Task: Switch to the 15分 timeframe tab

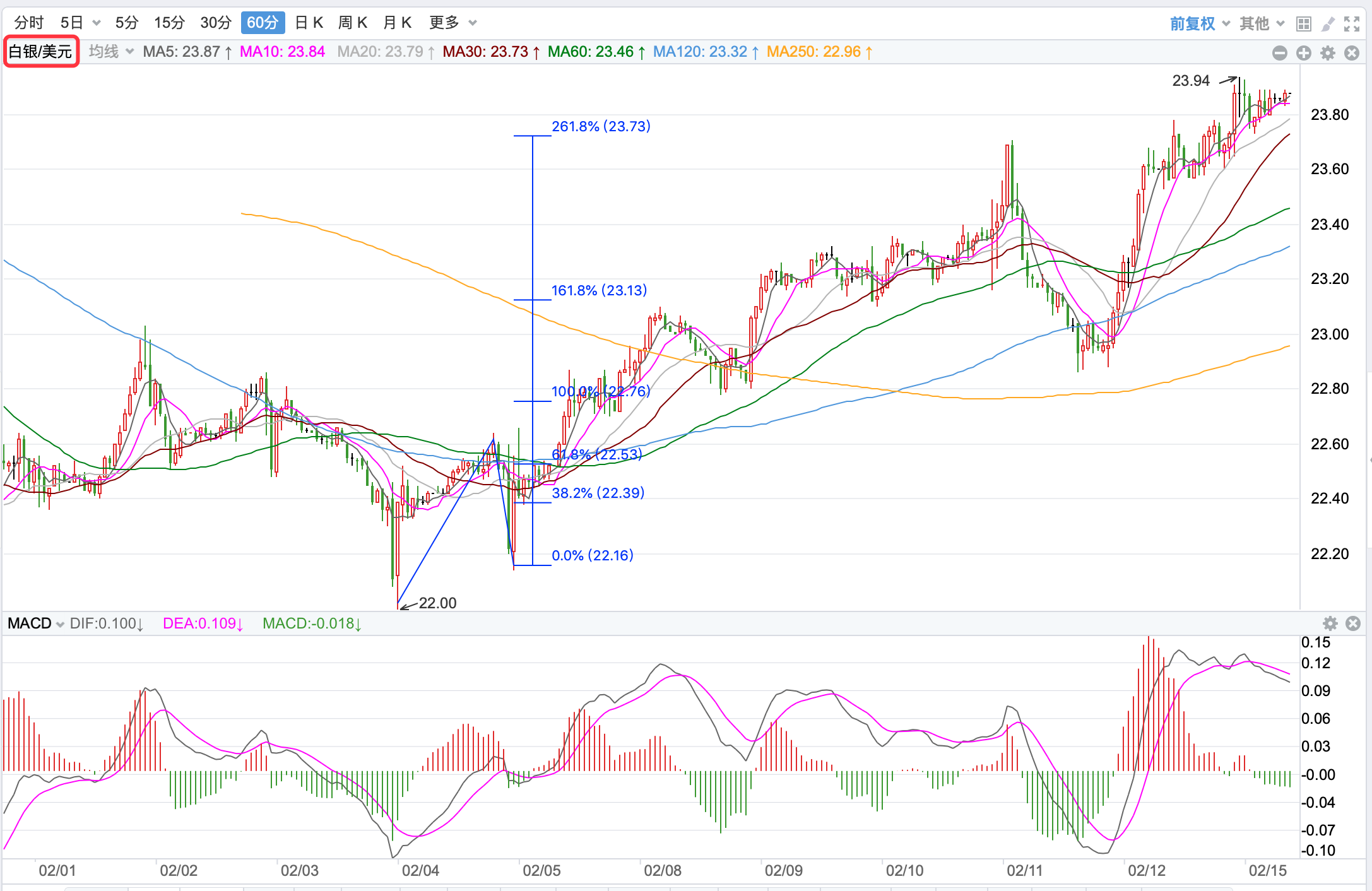Action: click(169, 23)
